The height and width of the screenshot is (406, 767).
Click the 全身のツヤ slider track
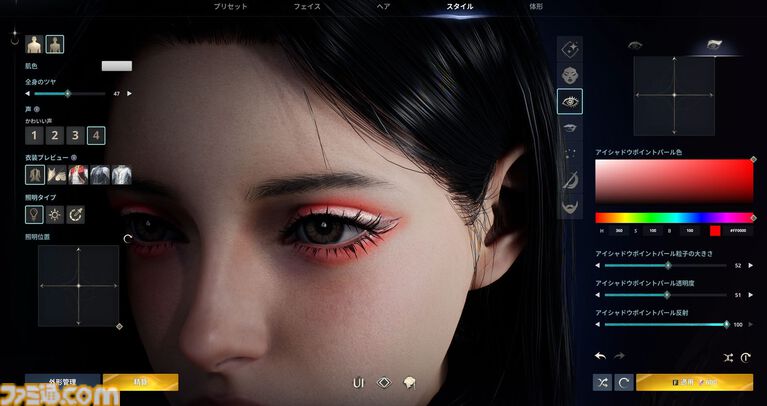coord(69,93)
